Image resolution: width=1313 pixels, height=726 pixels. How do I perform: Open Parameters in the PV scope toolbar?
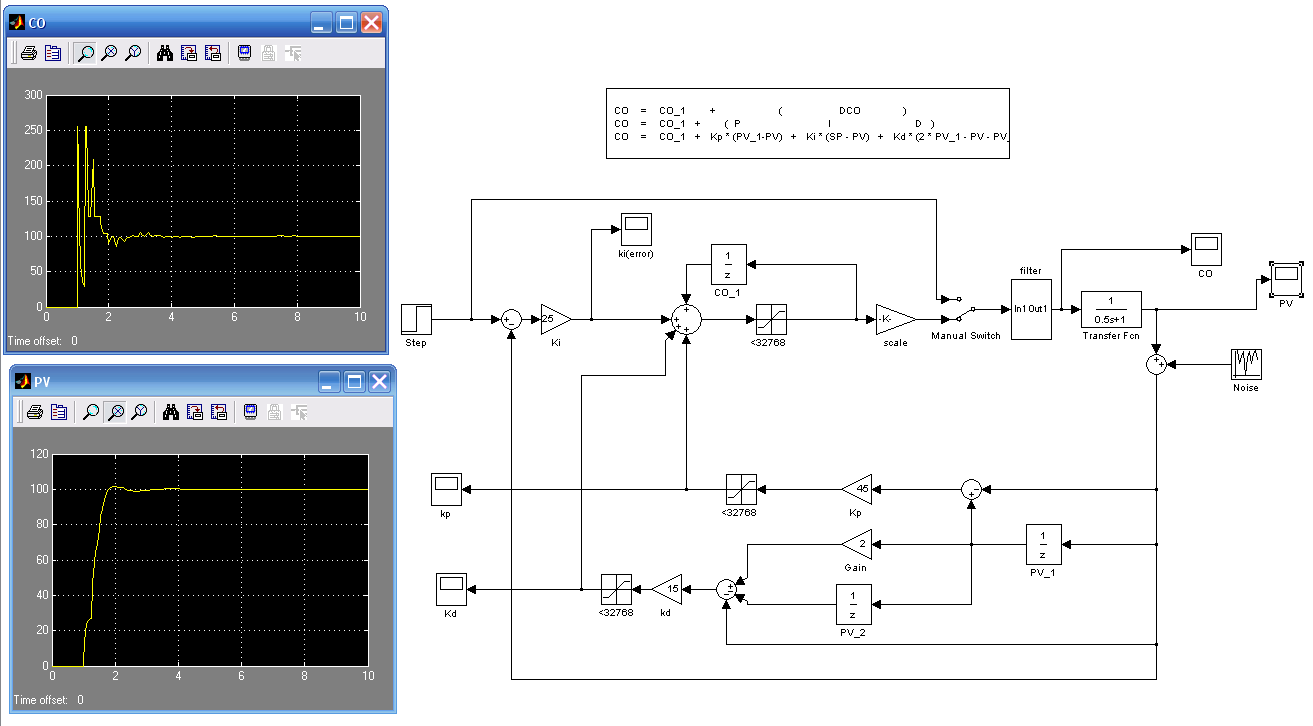click(59, 411)
